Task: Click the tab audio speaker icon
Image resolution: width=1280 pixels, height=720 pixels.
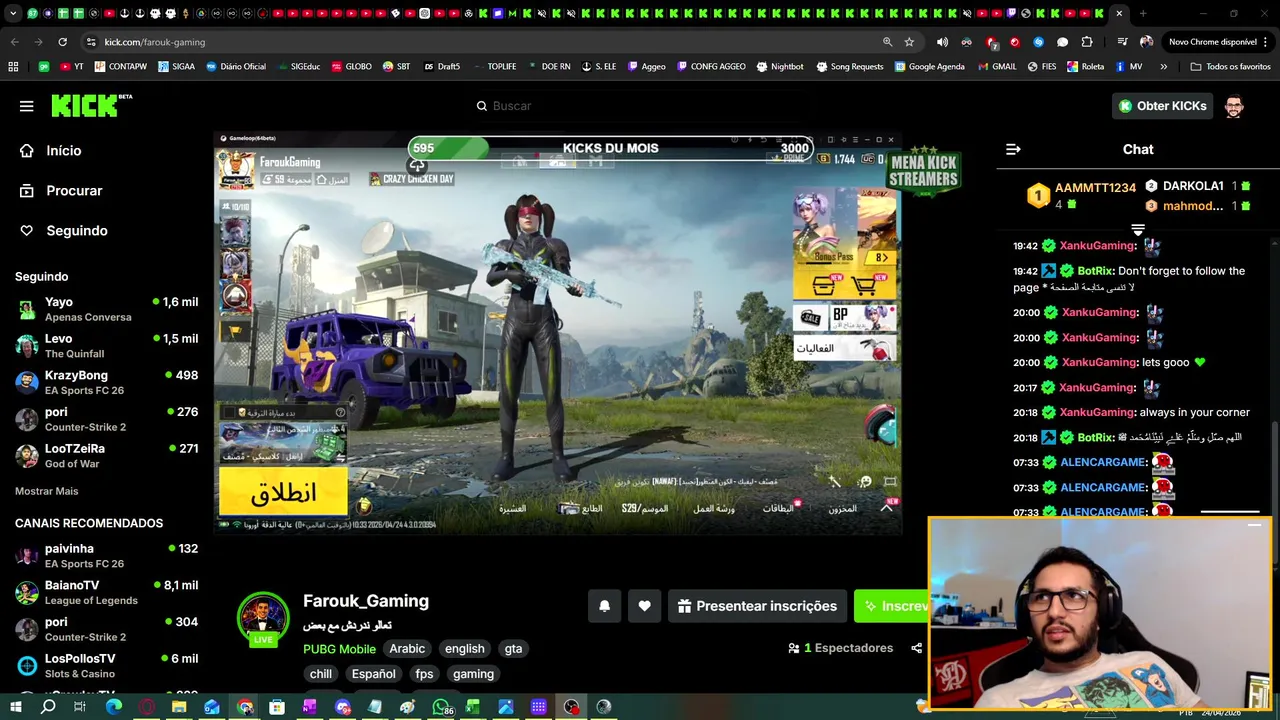Action: (942, 42)
